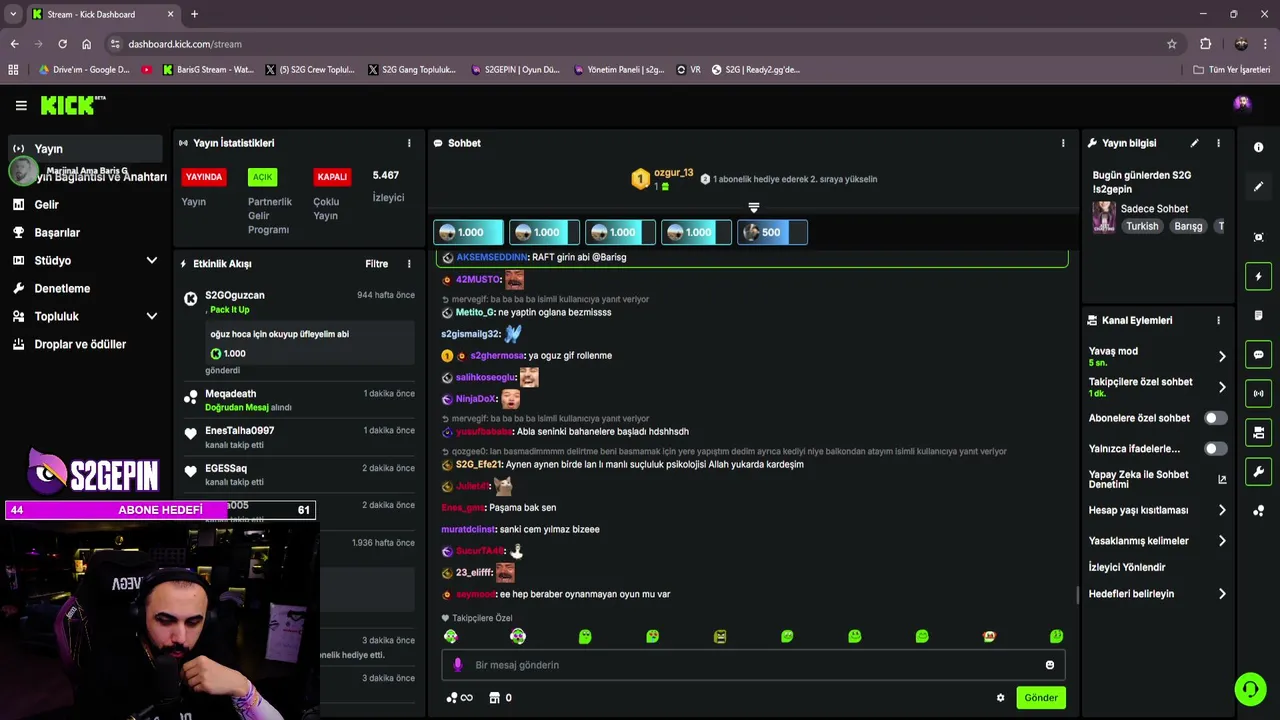Click the purple microphone icon in chat box
The height and width of the screenshot is (720, 1280).
458,665
